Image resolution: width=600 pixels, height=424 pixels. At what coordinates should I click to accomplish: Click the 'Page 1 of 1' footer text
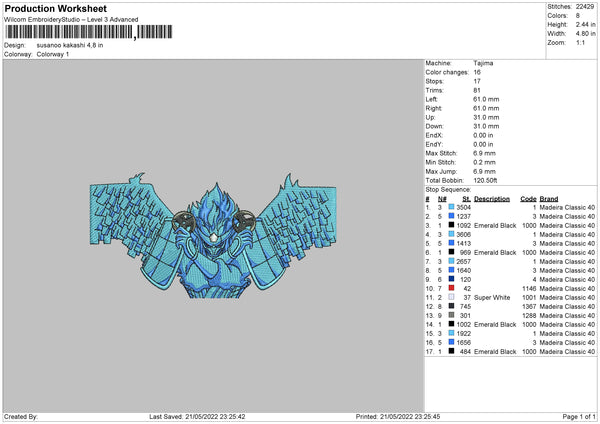click(x=579, y=416)
